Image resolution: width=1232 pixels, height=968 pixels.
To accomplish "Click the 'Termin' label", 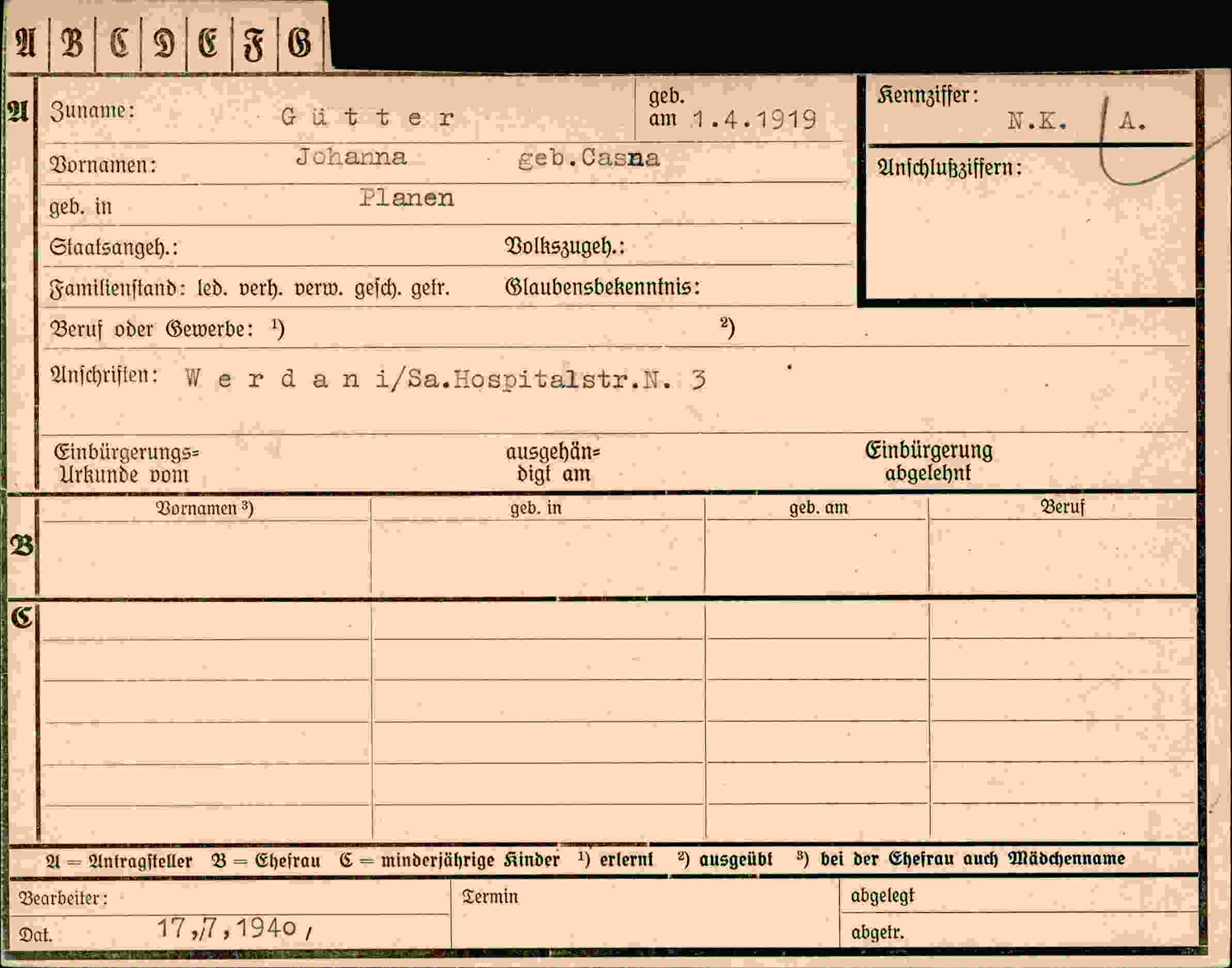I will pos(490,897).
